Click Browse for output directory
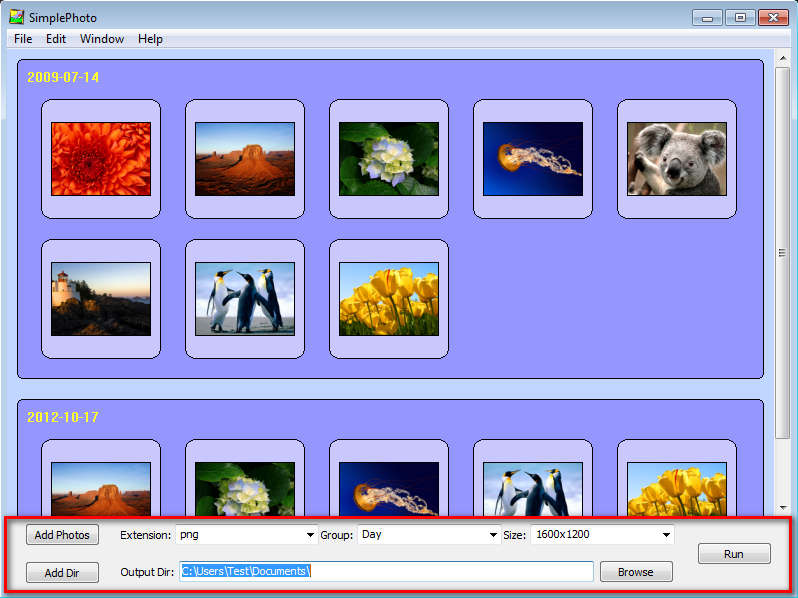Screen dimensions: 798x598 click(x=636, y=572)
